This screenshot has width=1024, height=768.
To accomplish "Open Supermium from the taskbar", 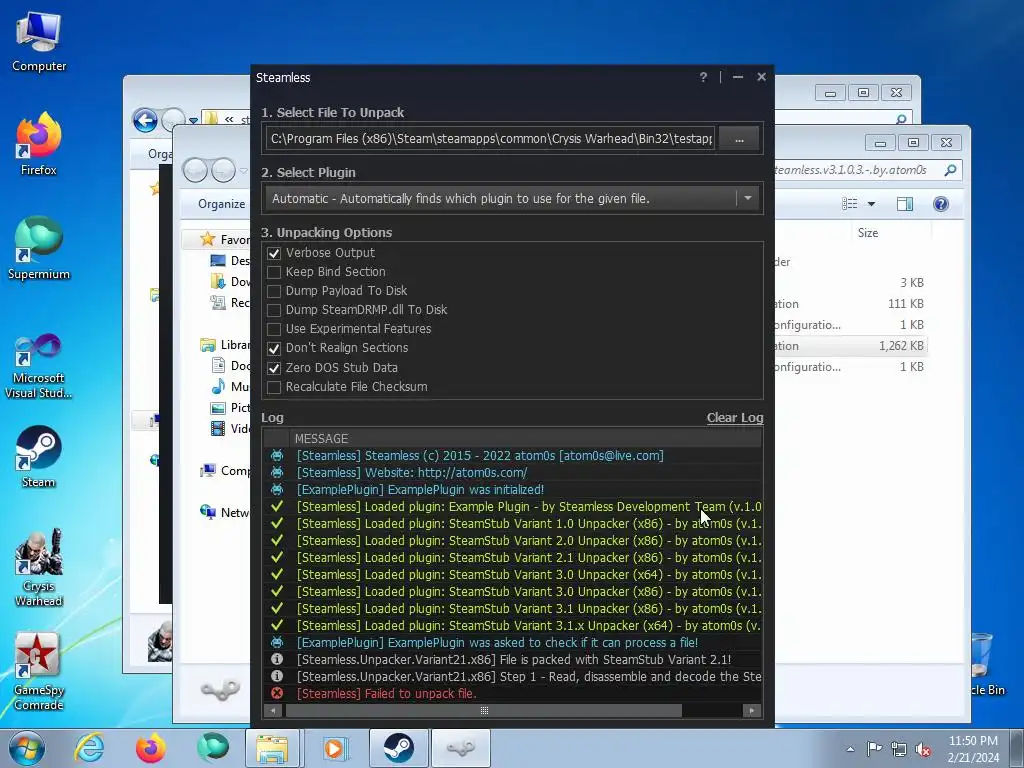I will pos(212,748).
